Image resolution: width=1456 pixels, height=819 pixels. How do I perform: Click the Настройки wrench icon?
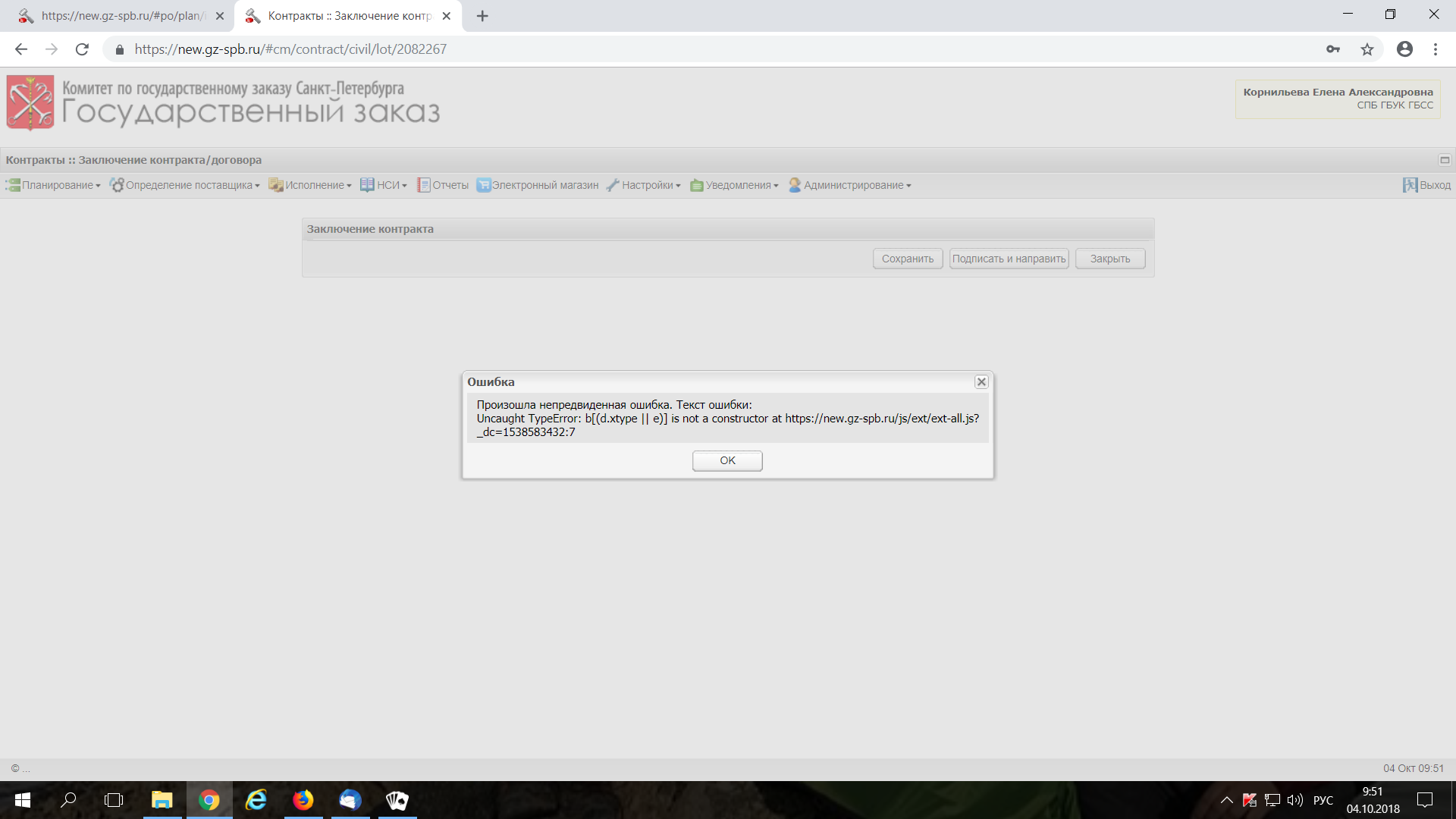tap(613, 185)
